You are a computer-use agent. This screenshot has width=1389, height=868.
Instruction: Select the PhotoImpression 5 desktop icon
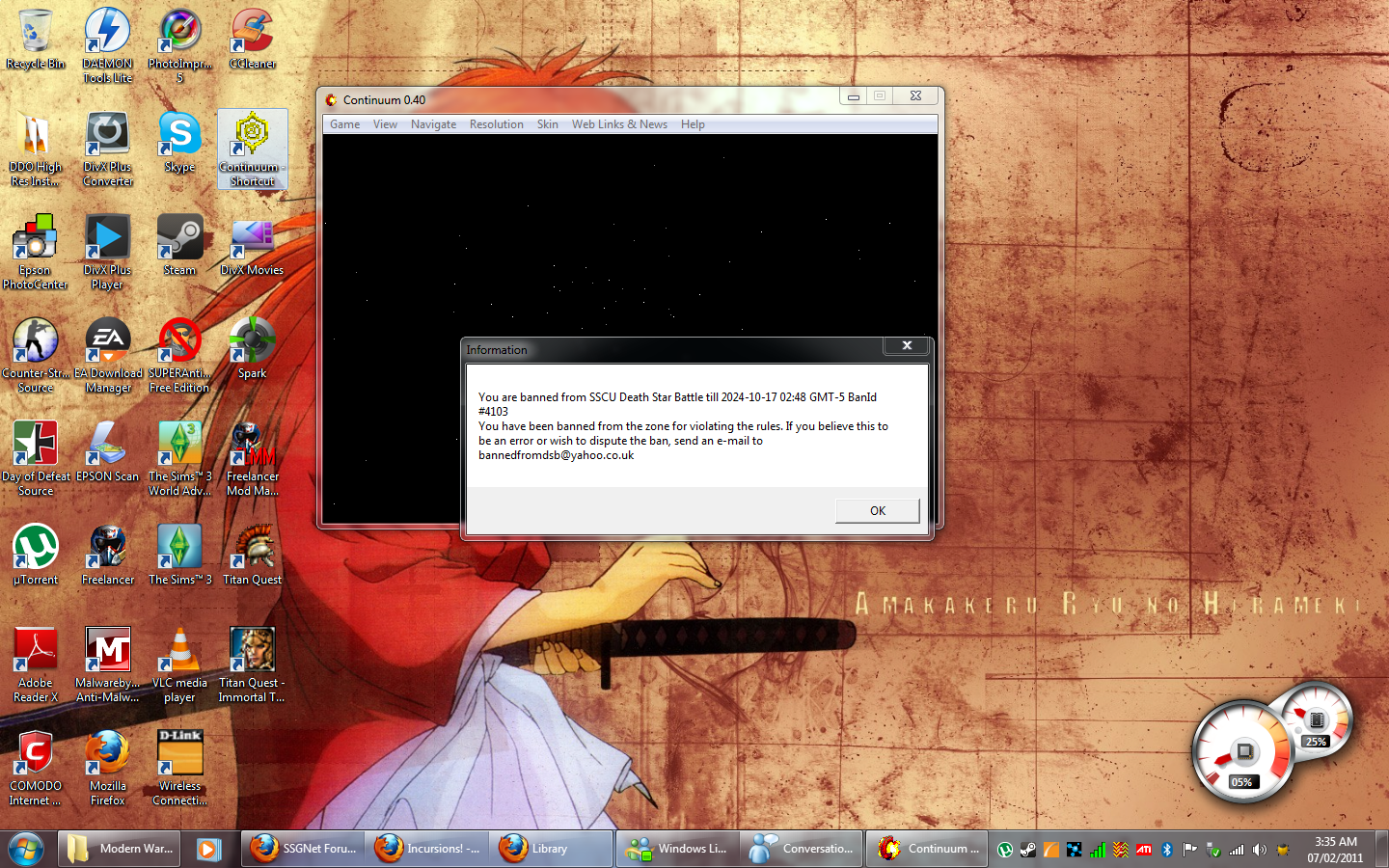tap(179, 45)
